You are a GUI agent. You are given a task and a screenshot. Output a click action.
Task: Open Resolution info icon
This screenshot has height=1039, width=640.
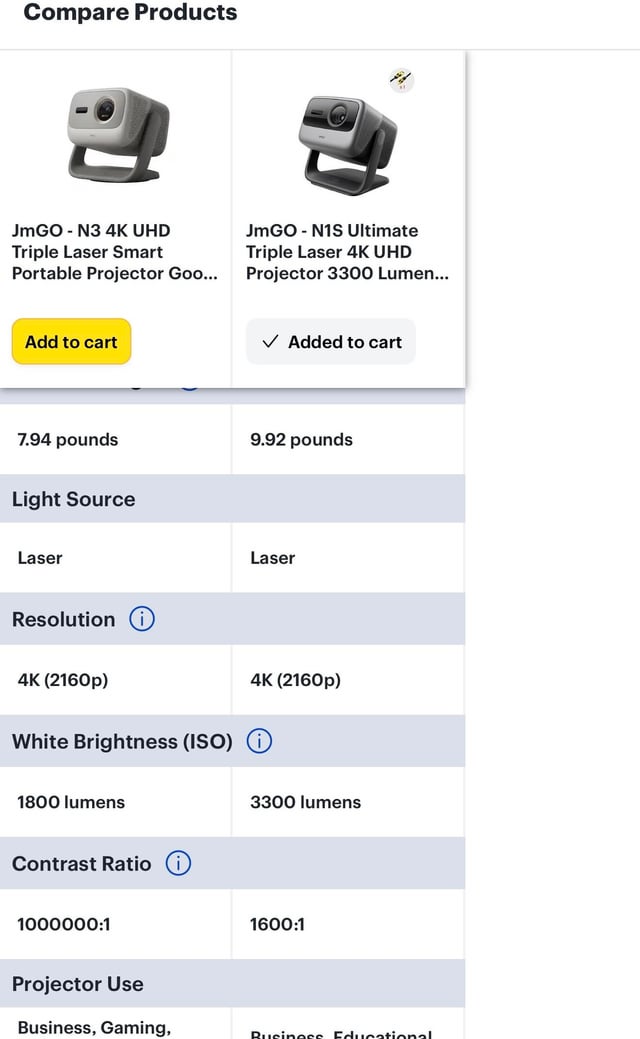(142, 619)
